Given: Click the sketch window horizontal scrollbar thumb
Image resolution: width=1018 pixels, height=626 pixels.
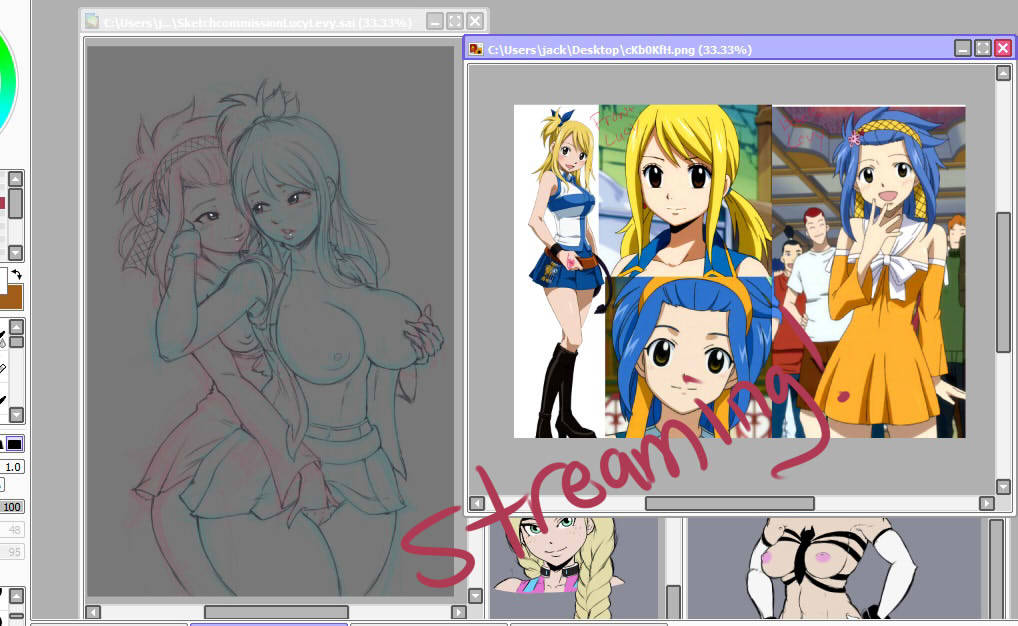Looking at the screenshot, I should [277, 612].
